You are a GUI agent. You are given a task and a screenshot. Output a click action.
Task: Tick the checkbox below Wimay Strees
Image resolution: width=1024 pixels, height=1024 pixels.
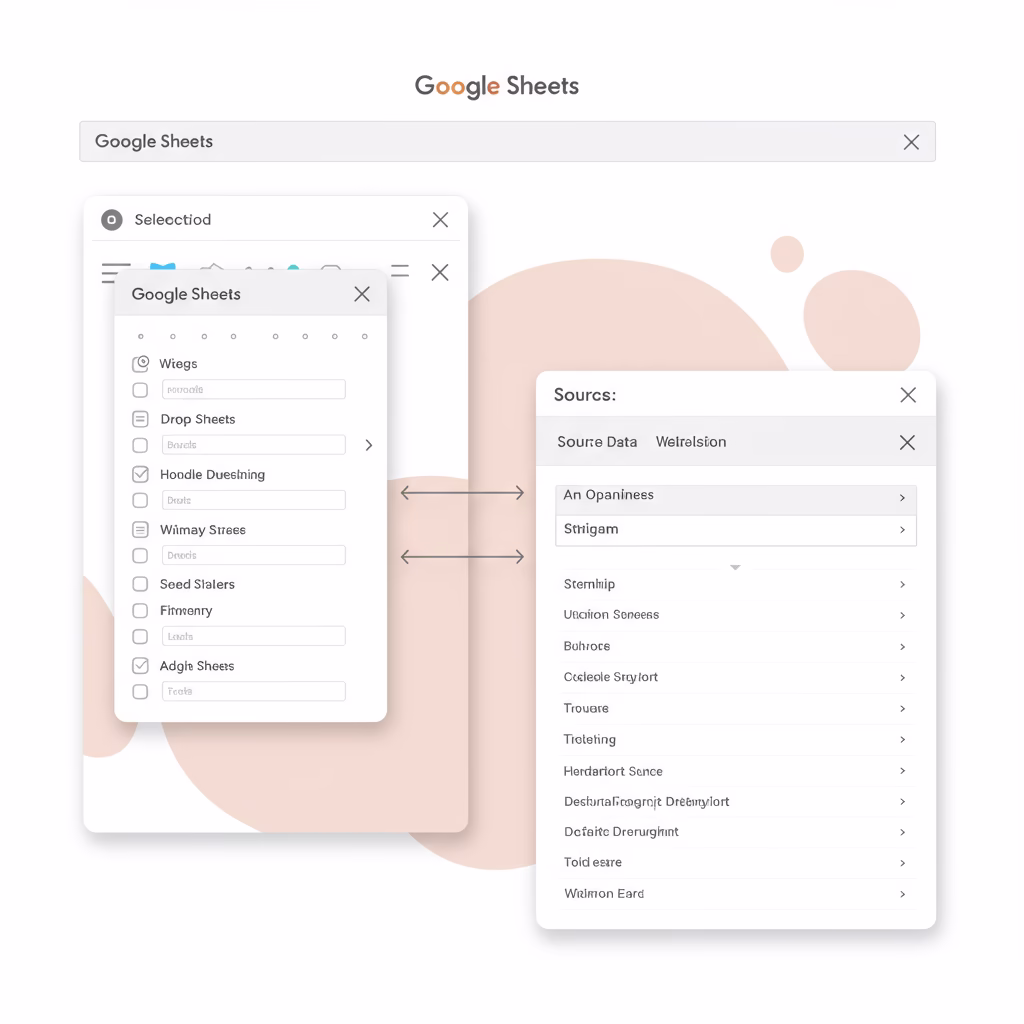pos(140,555)
